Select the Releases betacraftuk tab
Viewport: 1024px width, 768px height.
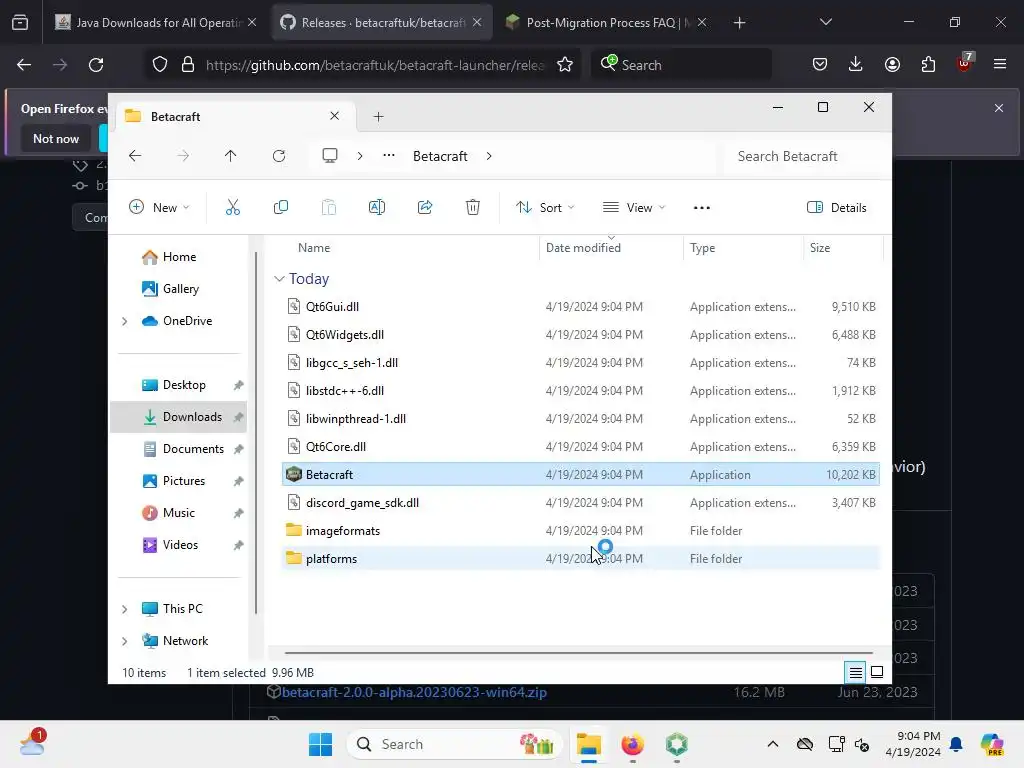[x=381, y=23]
